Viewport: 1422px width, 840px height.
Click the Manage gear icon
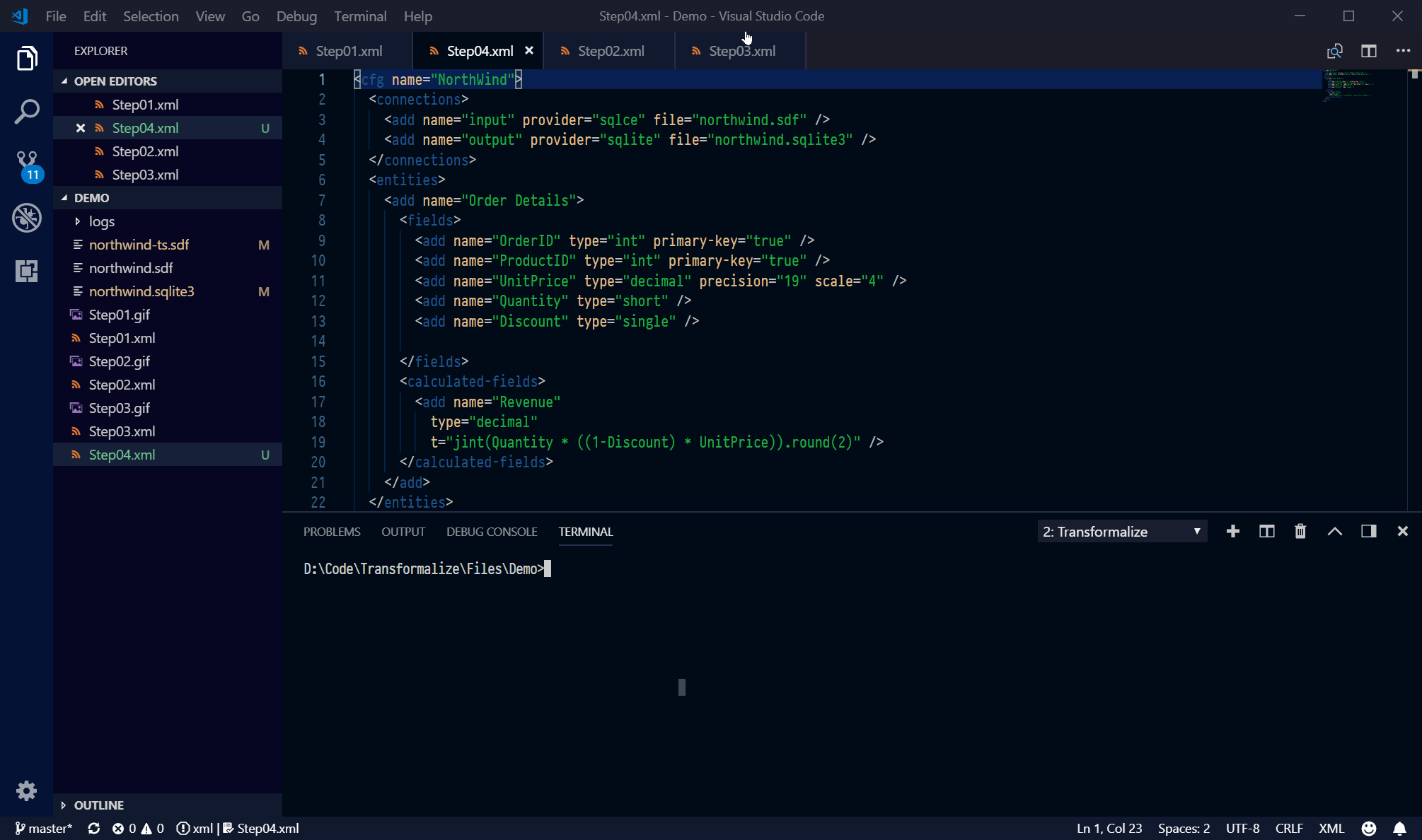[27, 791]
